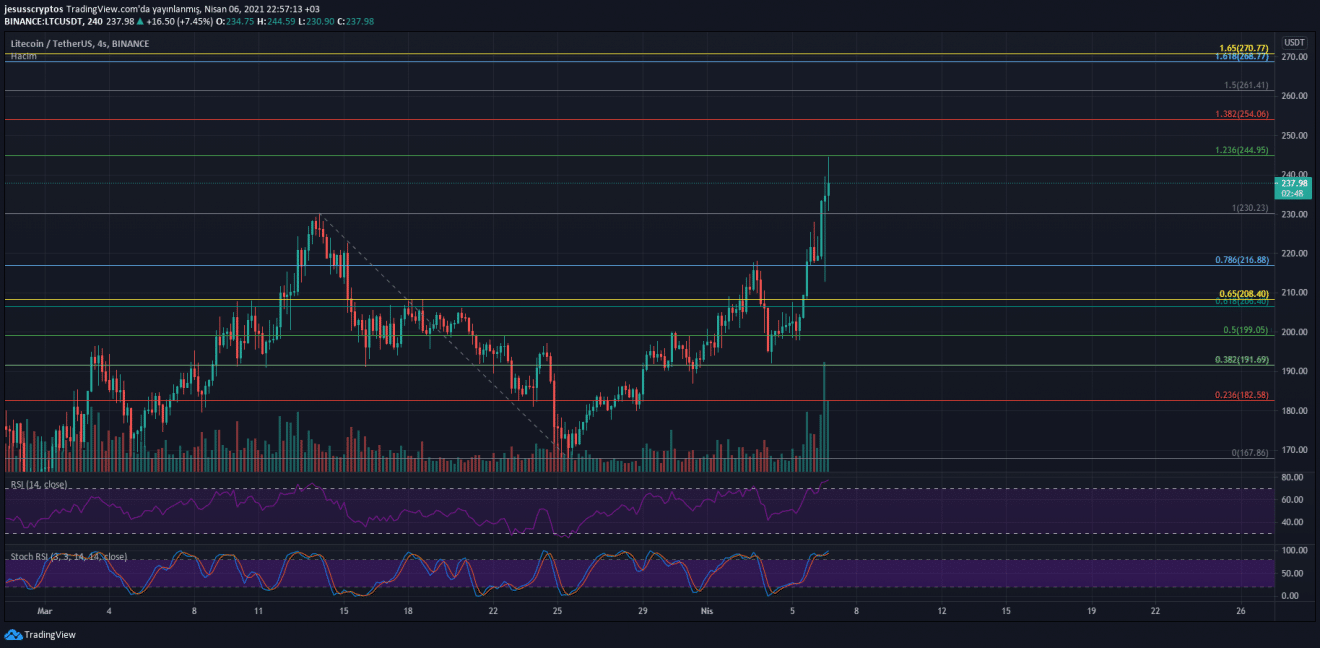Click the Hacim volume indicator label
The height and width of the screenshot is (648, 1320).
click(x=22, y=57)
